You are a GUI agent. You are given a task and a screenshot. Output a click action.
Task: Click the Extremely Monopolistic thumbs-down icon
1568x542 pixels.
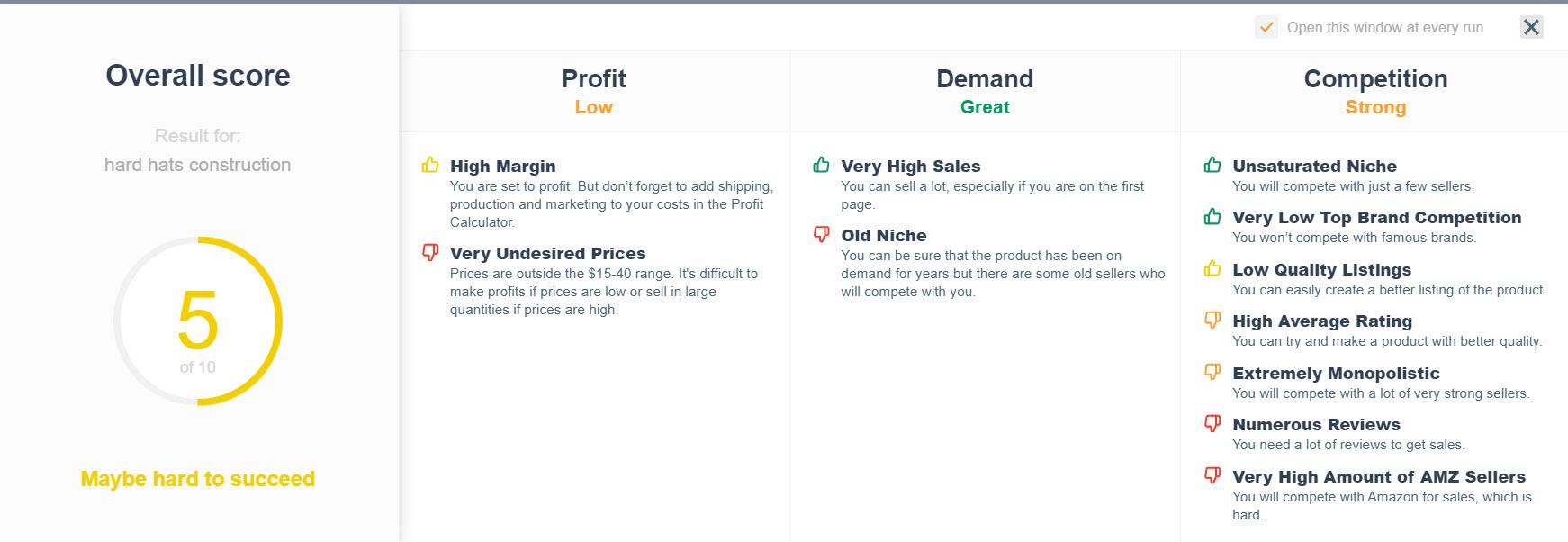click(x=1212, y=372)
